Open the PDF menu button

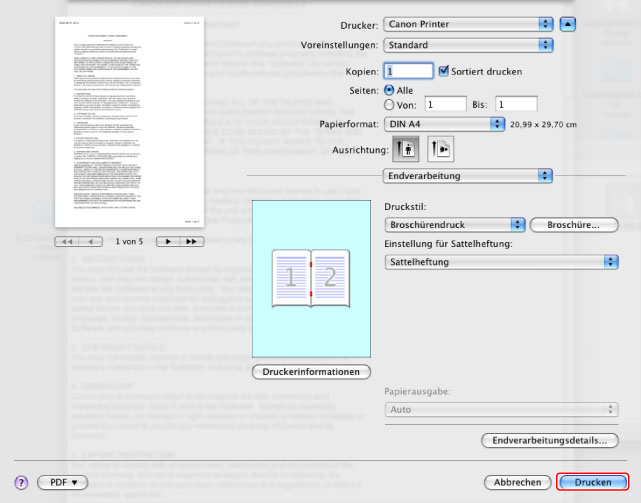point(63,482)
